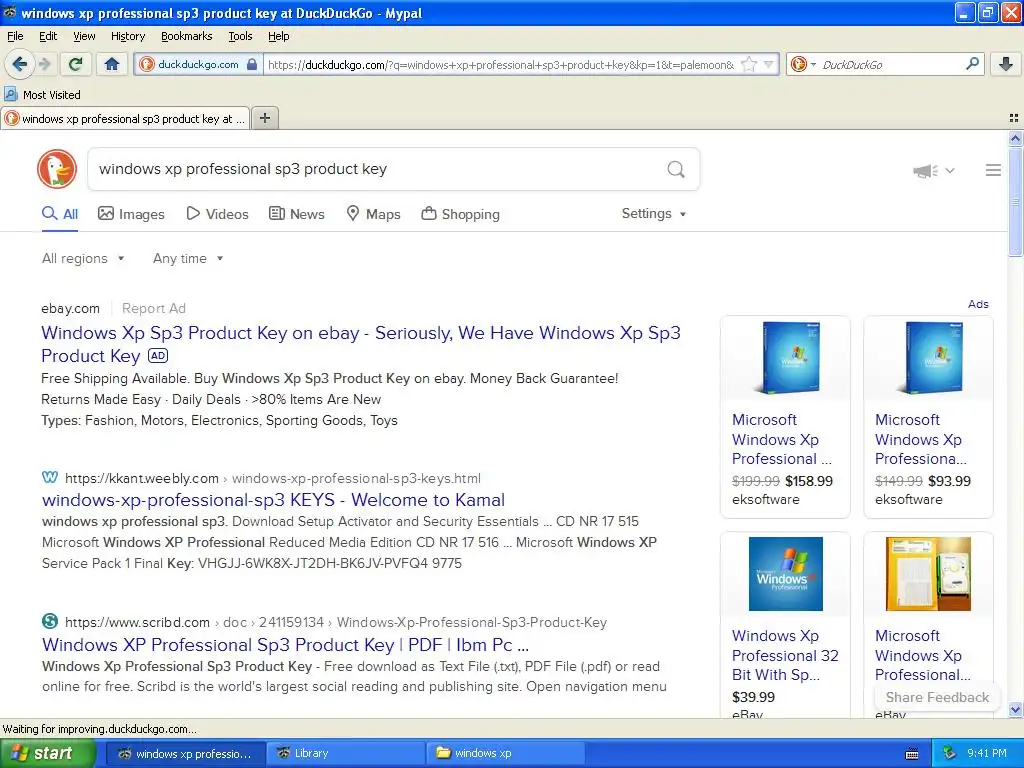Open the File menu
This screenshot has height=768, width=1024.
tap(15, 37)
